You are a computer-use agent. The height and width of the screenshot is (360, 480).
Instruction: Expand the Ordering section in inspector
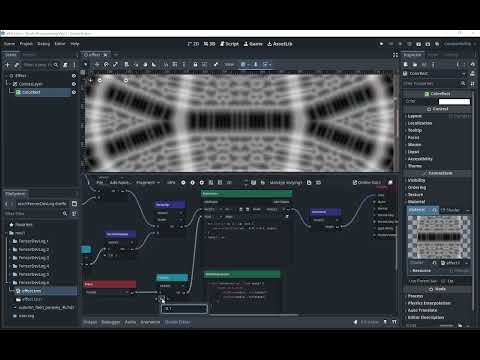pos(417,187)
